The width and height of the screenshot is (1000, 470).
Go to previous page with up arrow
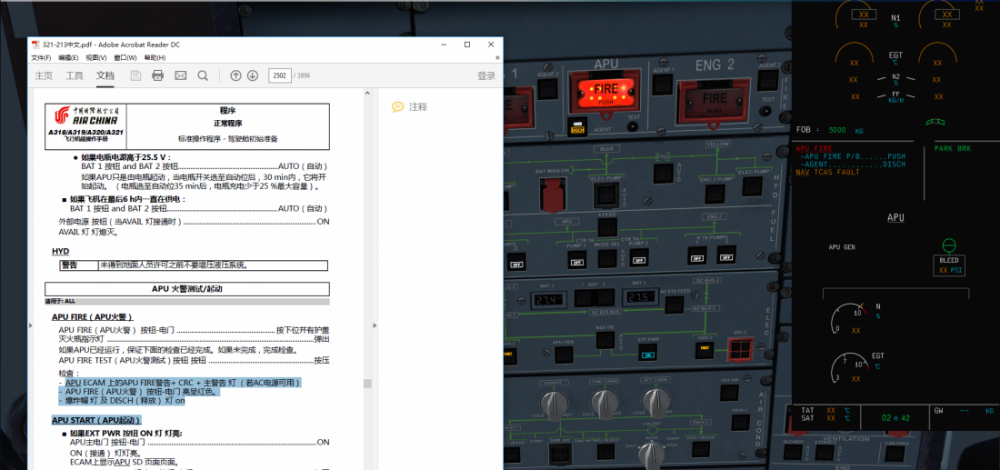pyautogui.click(x=236, y=75)
